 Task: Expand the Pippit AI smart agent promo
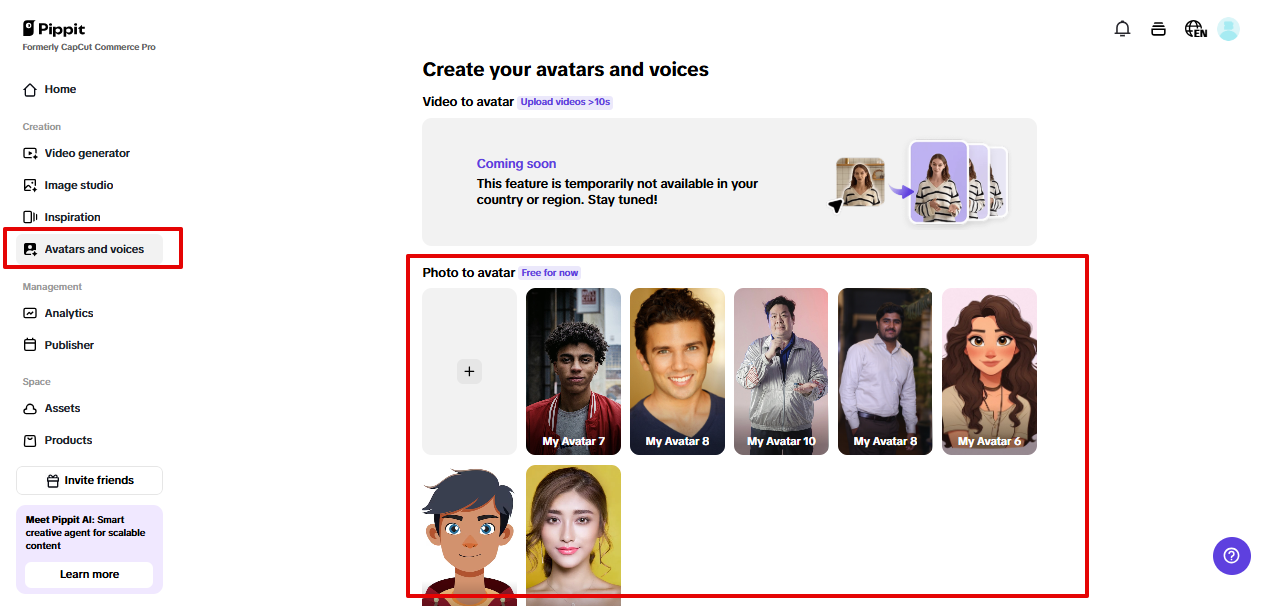point(88,534)
